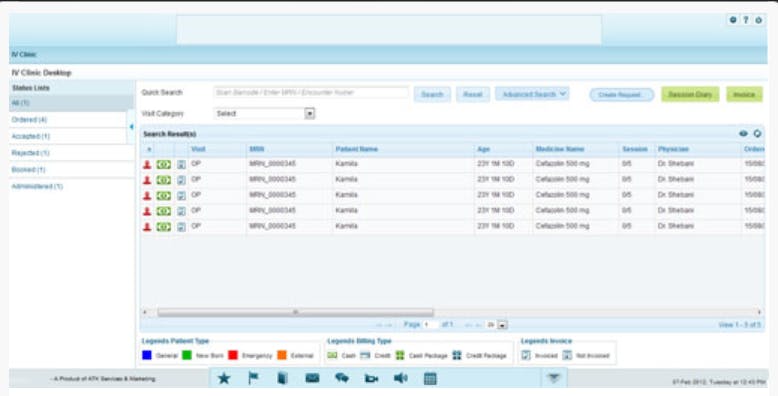
Task: Sort by the Medicine Name column header
Action: click(x=560, y=149)
